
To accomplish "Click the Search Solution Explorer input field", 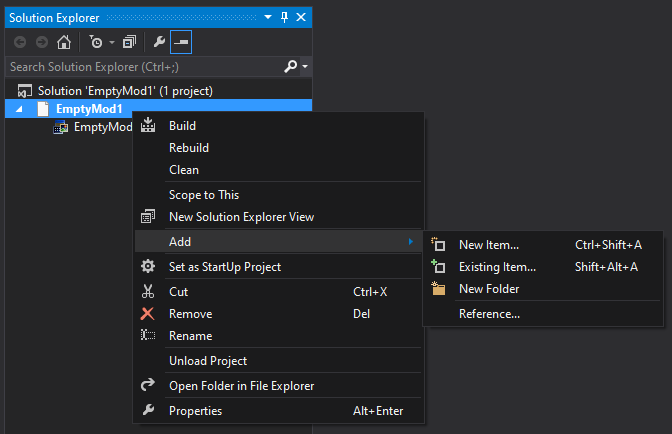I will tap(140, 66).
